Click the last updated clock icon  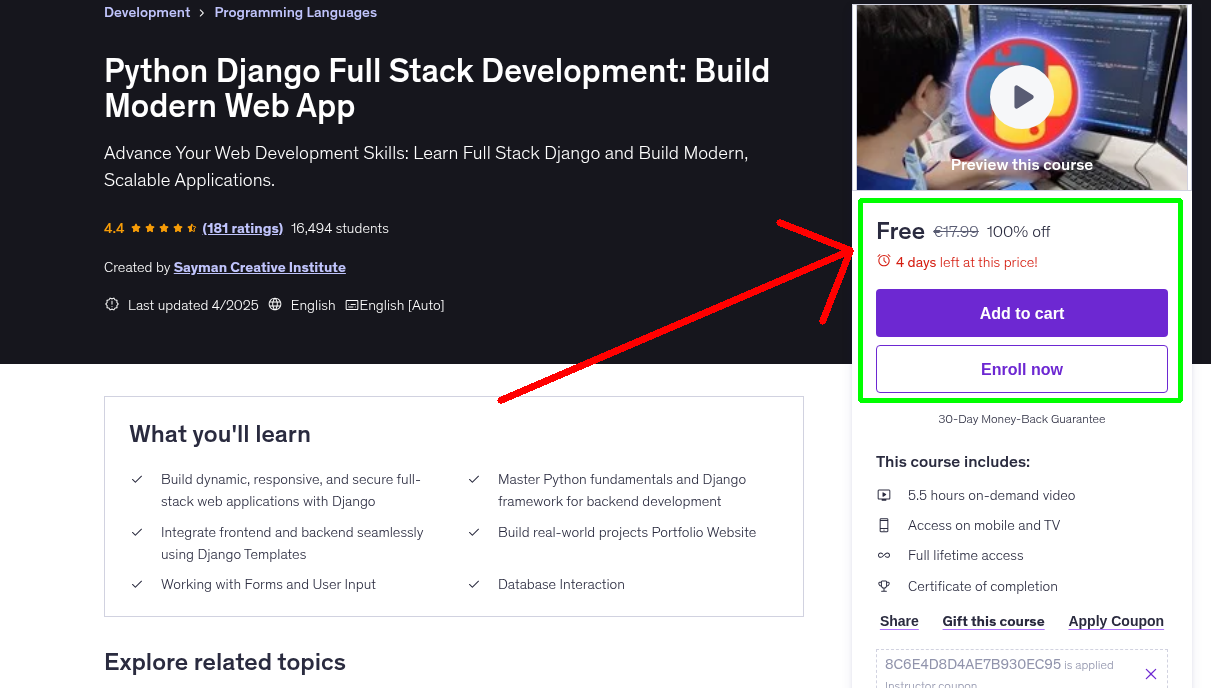111,305
